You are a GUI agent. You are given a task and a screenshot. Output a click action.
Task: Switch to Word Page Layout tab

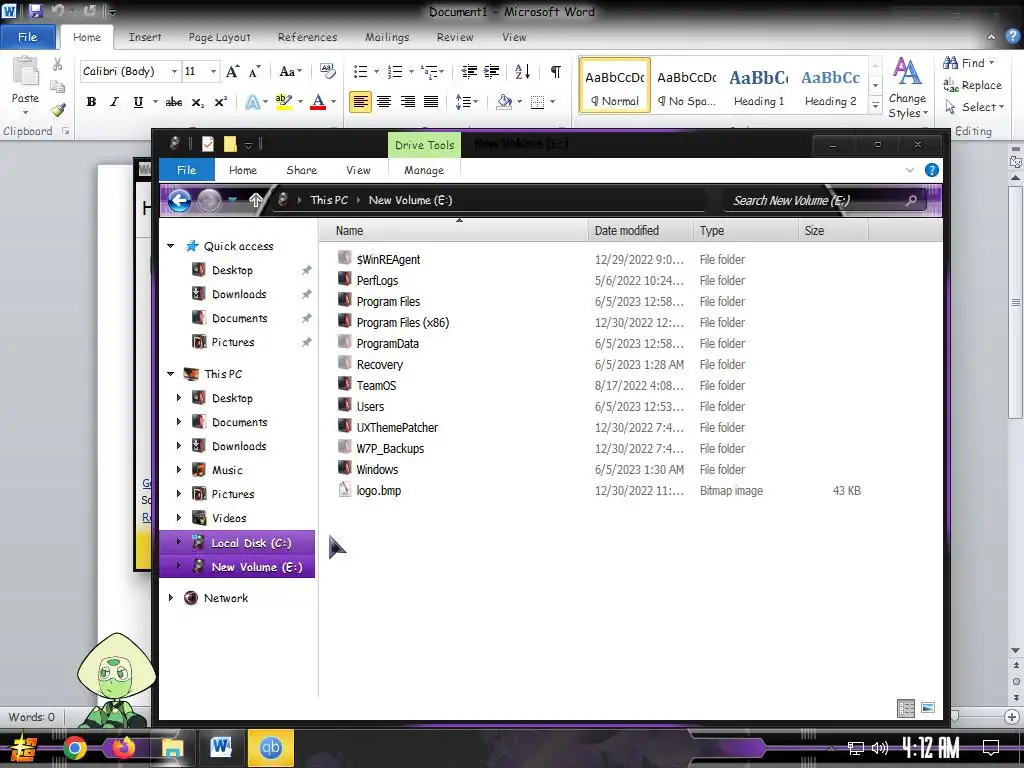pyautogui.click(x=219, y=37)
